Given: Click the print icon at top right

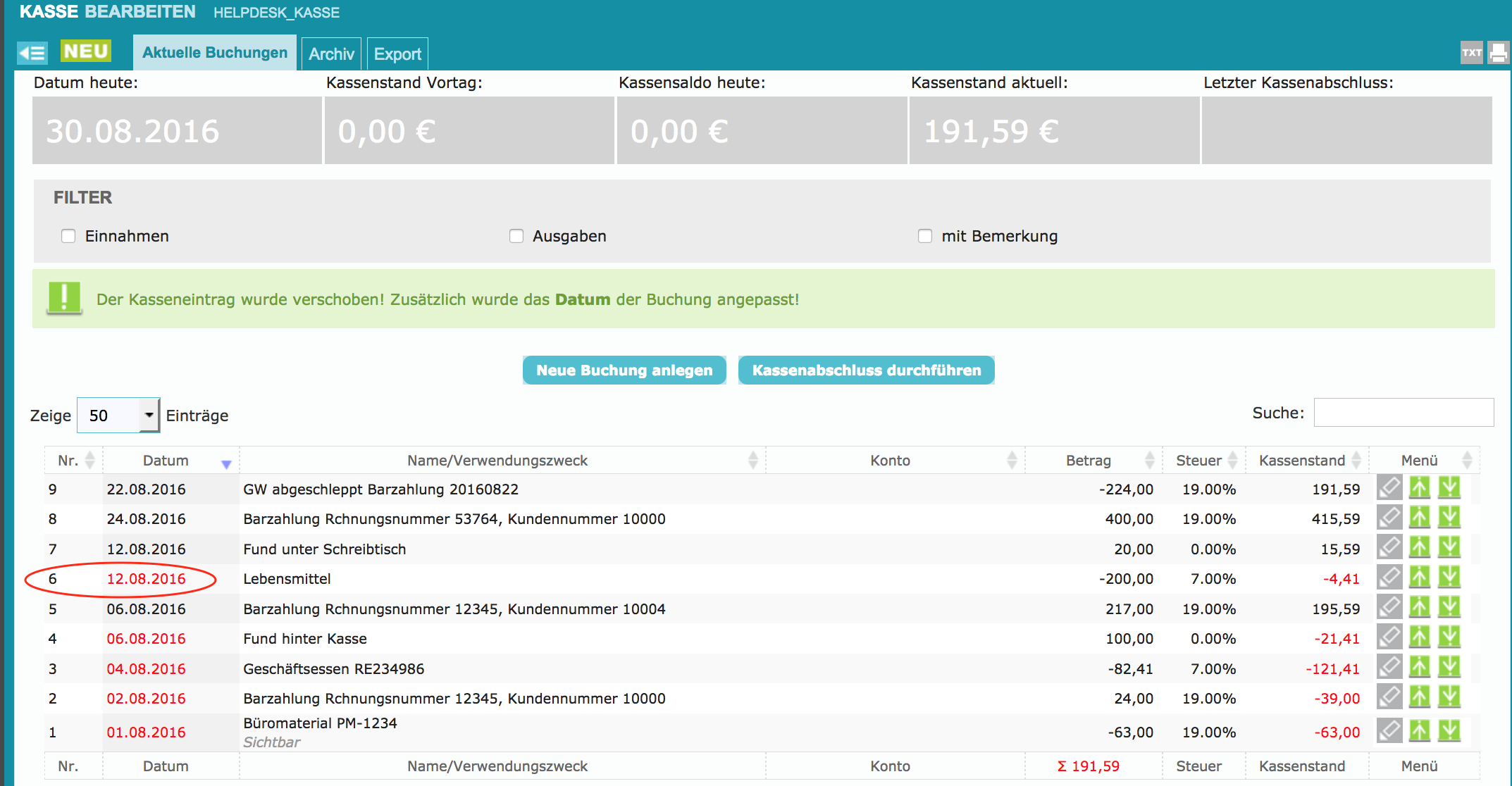Looking at the screenshot, I should pos(1499,53).
